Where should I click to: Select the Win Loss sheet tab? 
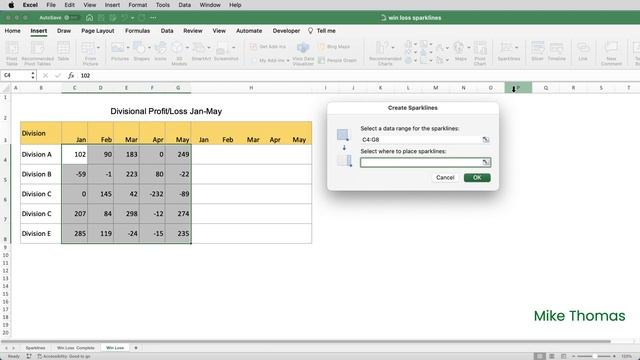click(115, 348)
